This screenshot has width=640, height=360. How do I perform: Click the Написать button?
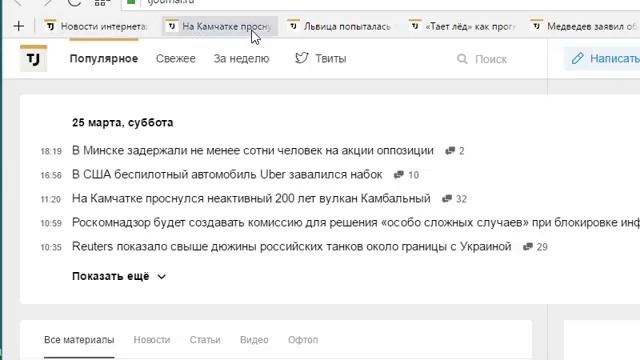pos(603,58)
